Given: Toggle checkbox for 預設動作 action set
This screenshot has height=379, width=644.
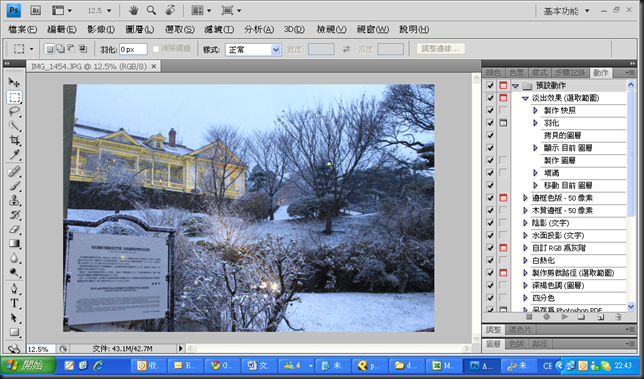Looking at the screenshot, I should point(490,85).
